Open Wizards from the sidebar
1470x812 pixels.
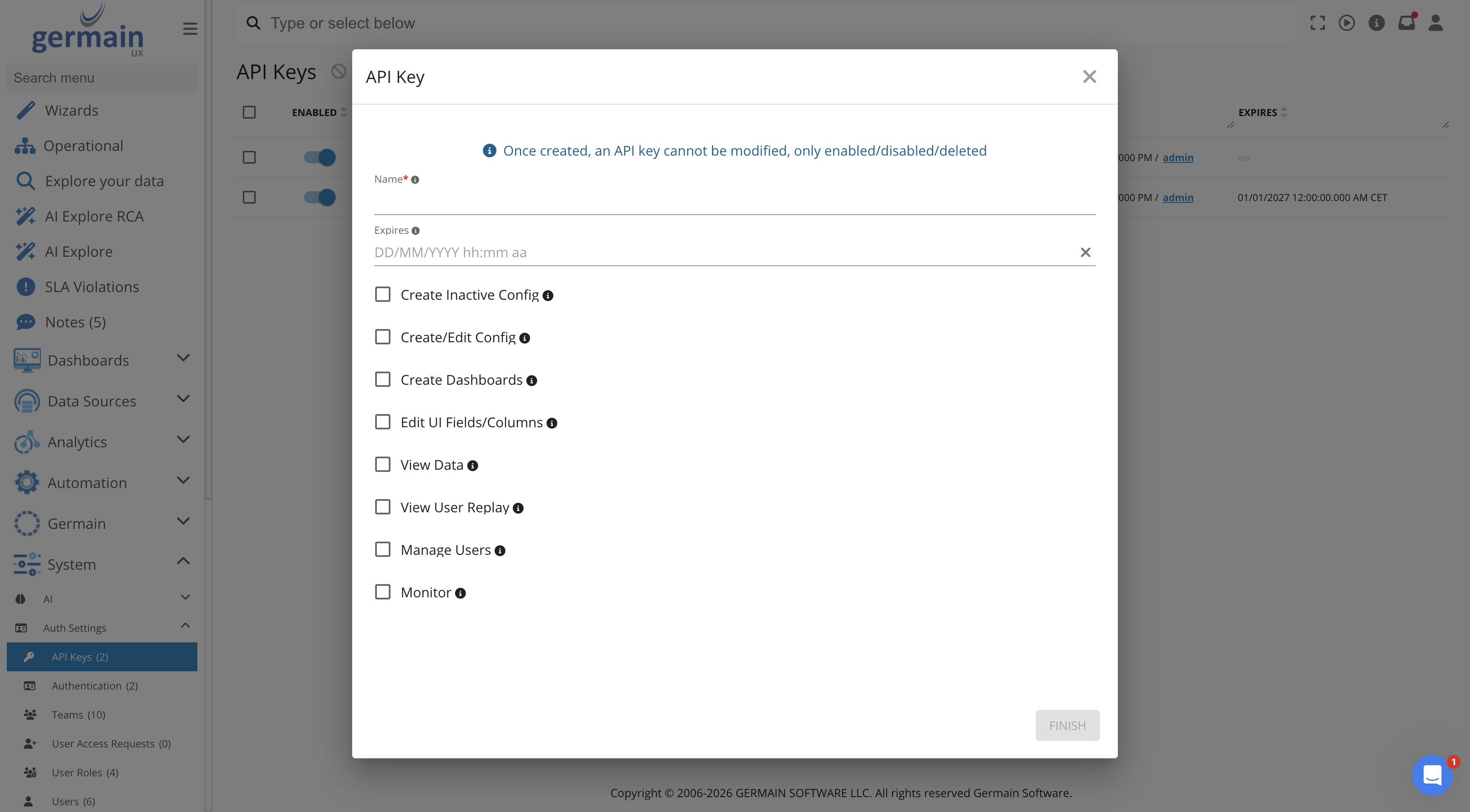pos(71,110)
